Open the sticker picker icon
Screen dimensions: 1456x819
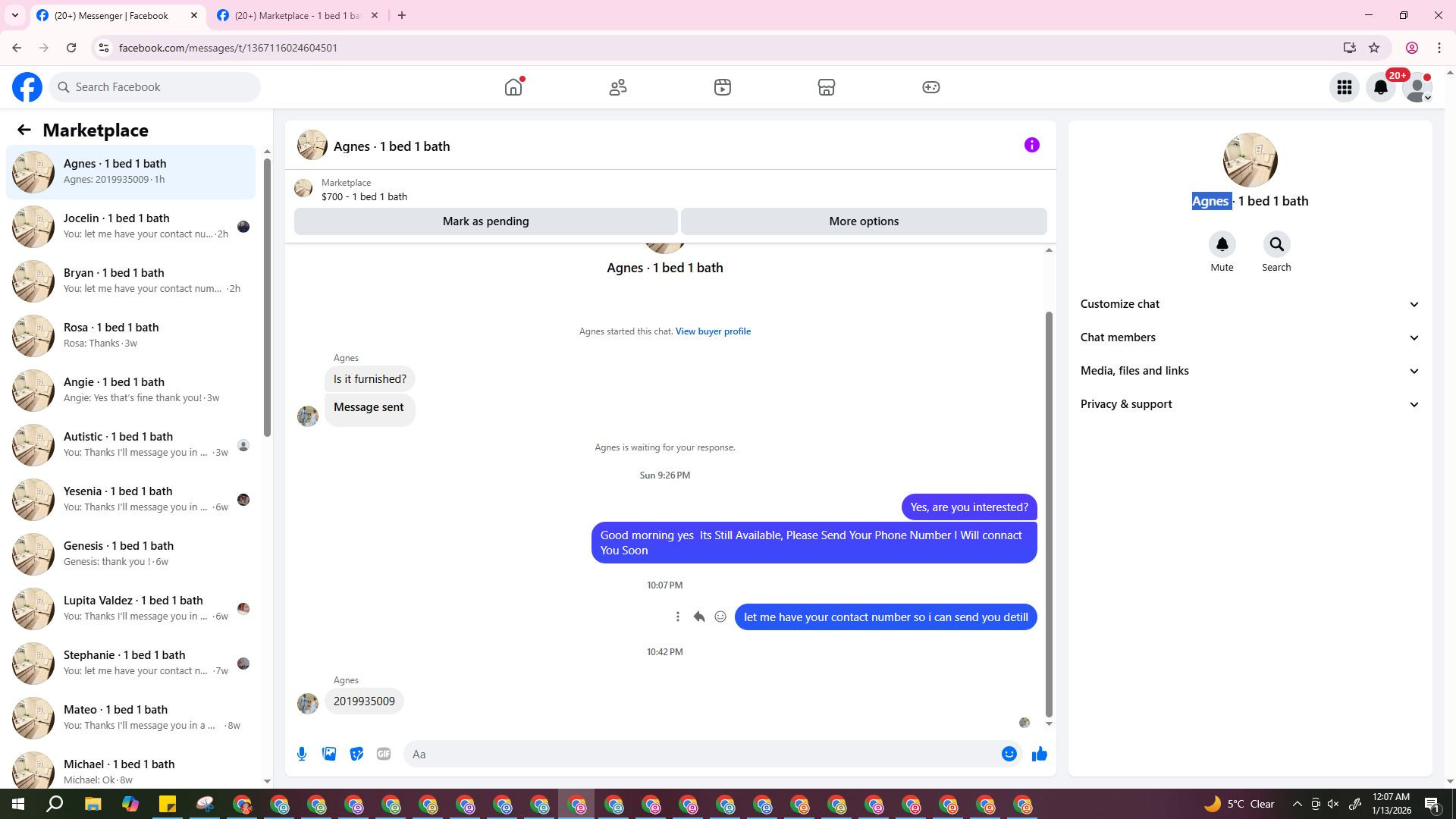(356, 754)
